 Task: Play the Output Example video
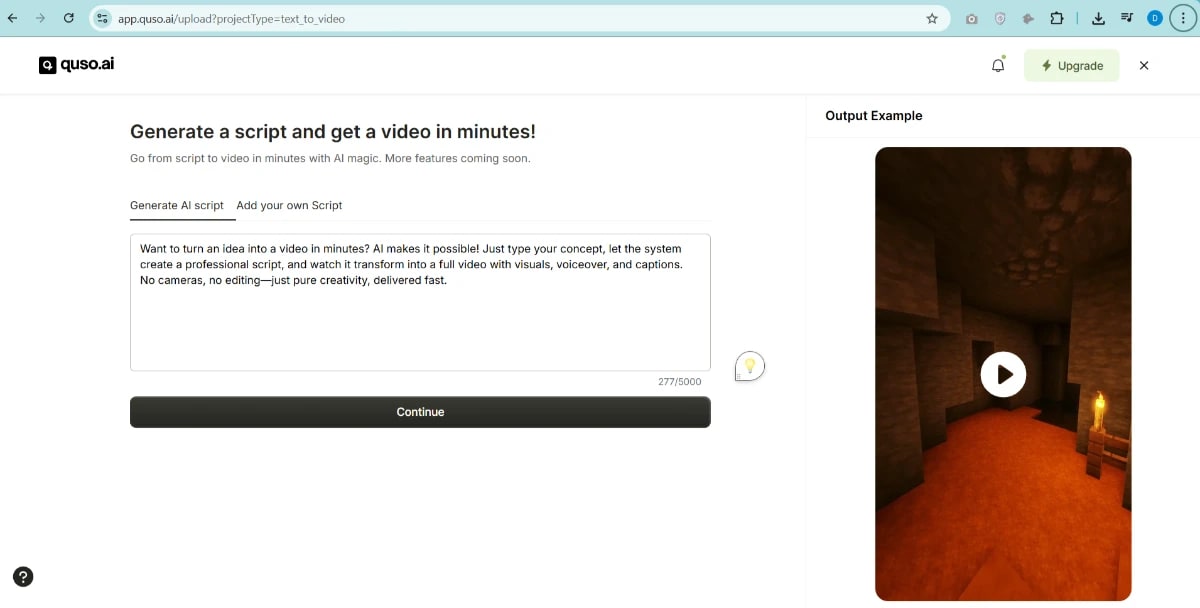1003,374
